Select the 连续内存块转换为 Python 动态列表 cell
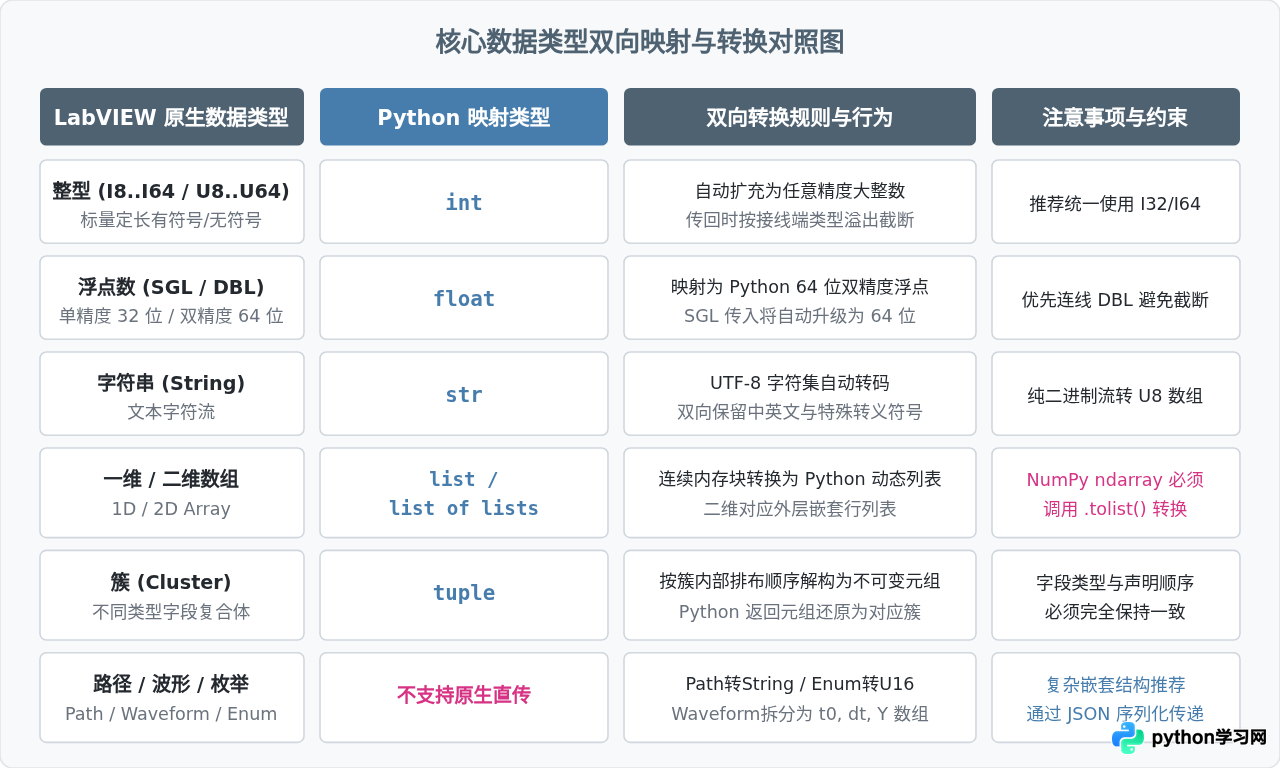Viewport: 1280px width, 768px height. pyautogui.click(x=800, y=493)
